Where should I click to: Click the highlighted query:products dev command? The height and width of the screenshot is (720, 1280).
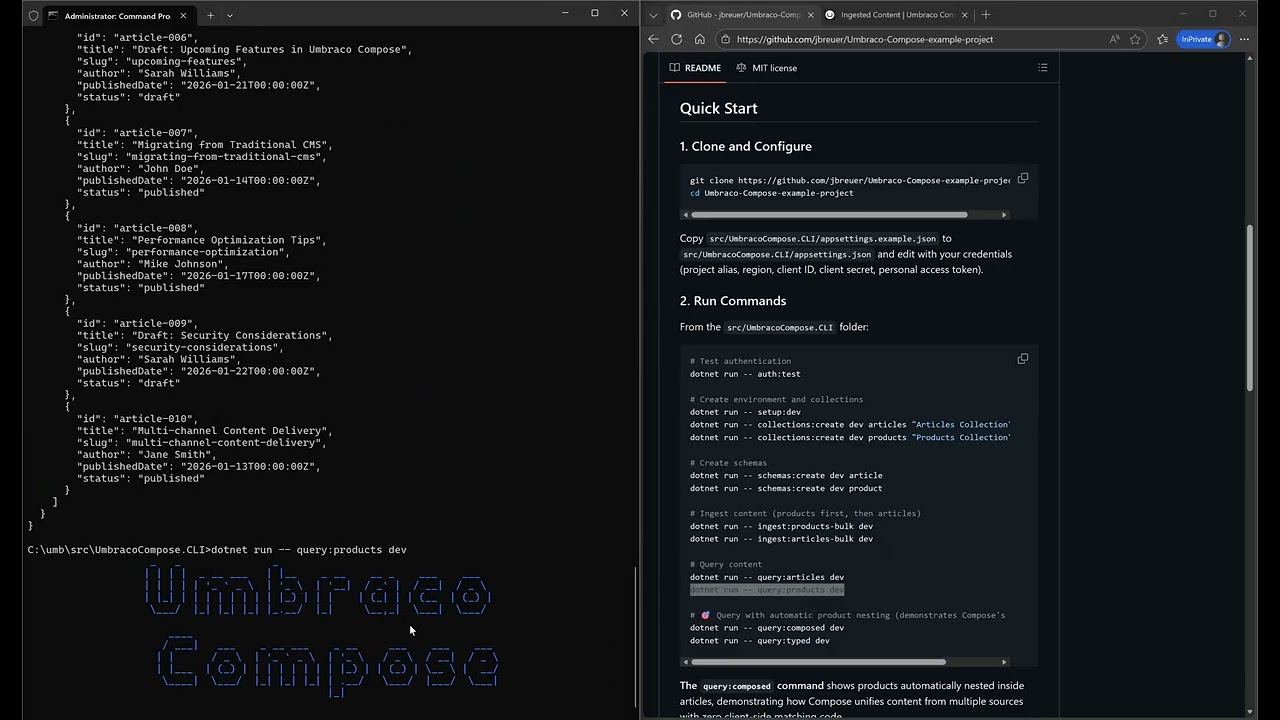(x=767, y=590)
